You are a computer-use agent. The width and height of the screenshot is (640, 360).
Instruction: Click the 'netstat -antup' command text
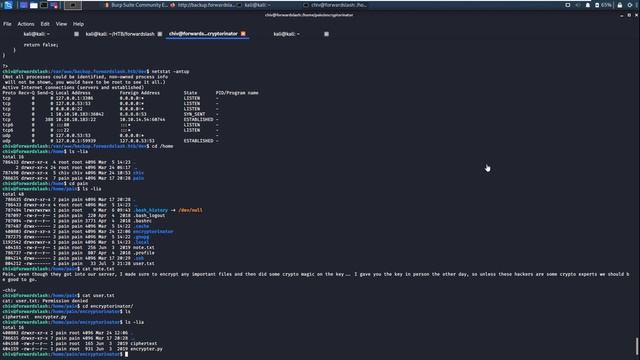(x=170, y=71)
